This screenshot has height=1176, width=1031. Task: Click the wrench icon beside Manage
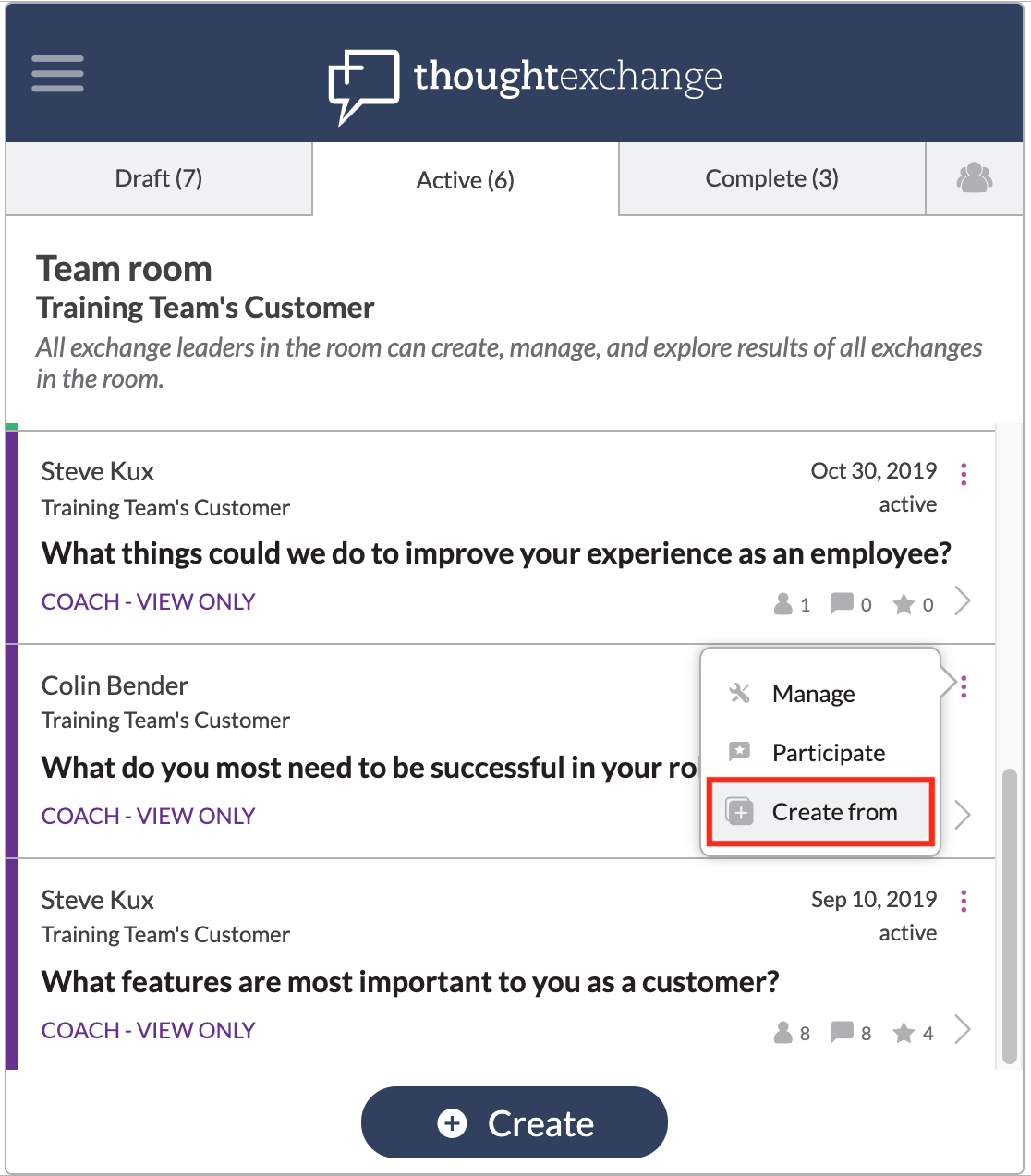tap(740, 693)
